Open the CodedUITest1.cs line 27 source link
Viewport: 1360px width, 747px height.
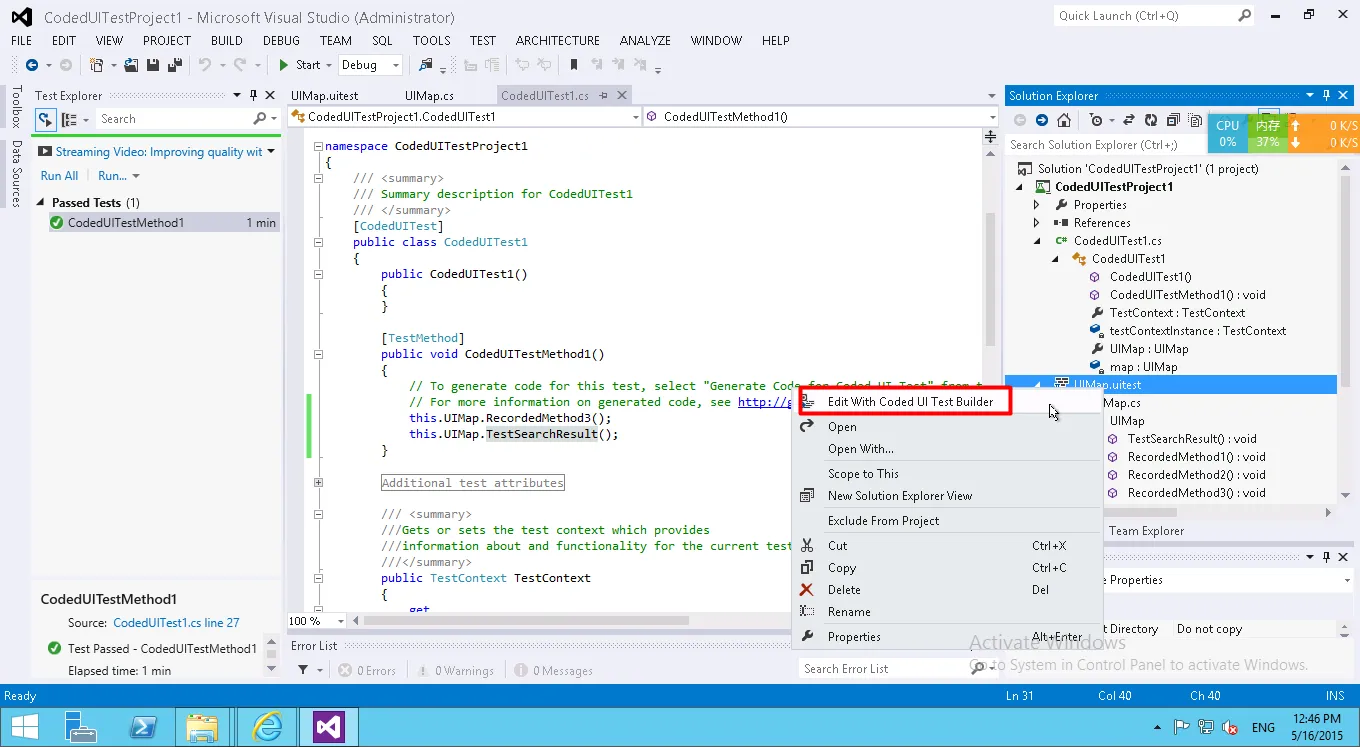pos(176,623)
